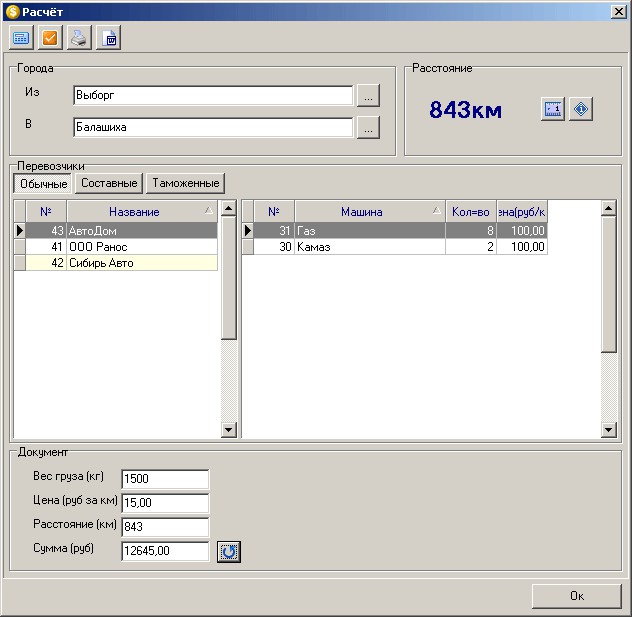Click carriers list scroll down arrow
This screenshot has width=632, height=617.
229,430
